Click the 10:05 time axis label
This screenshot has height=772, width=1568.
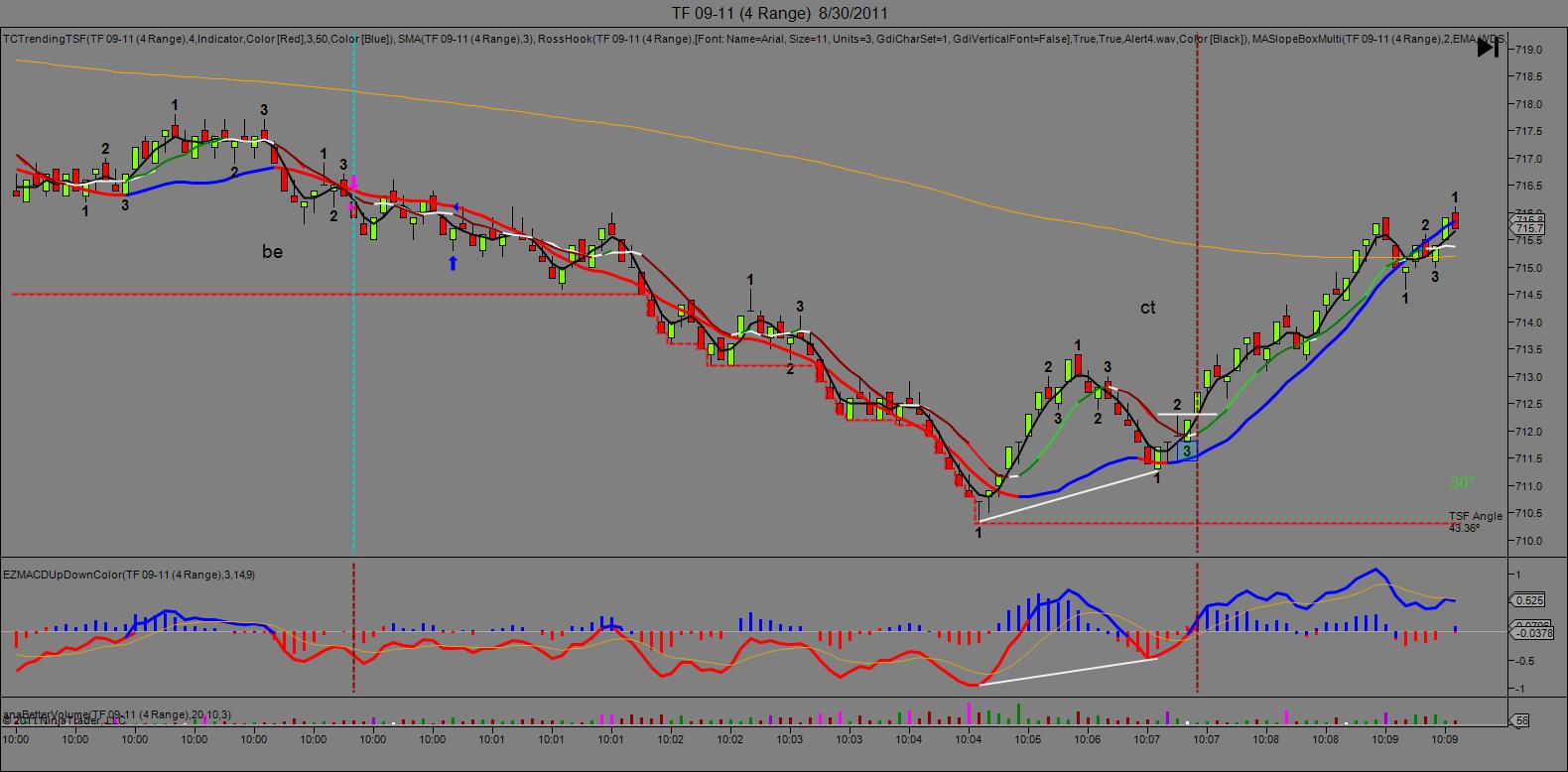point(1028,739)
